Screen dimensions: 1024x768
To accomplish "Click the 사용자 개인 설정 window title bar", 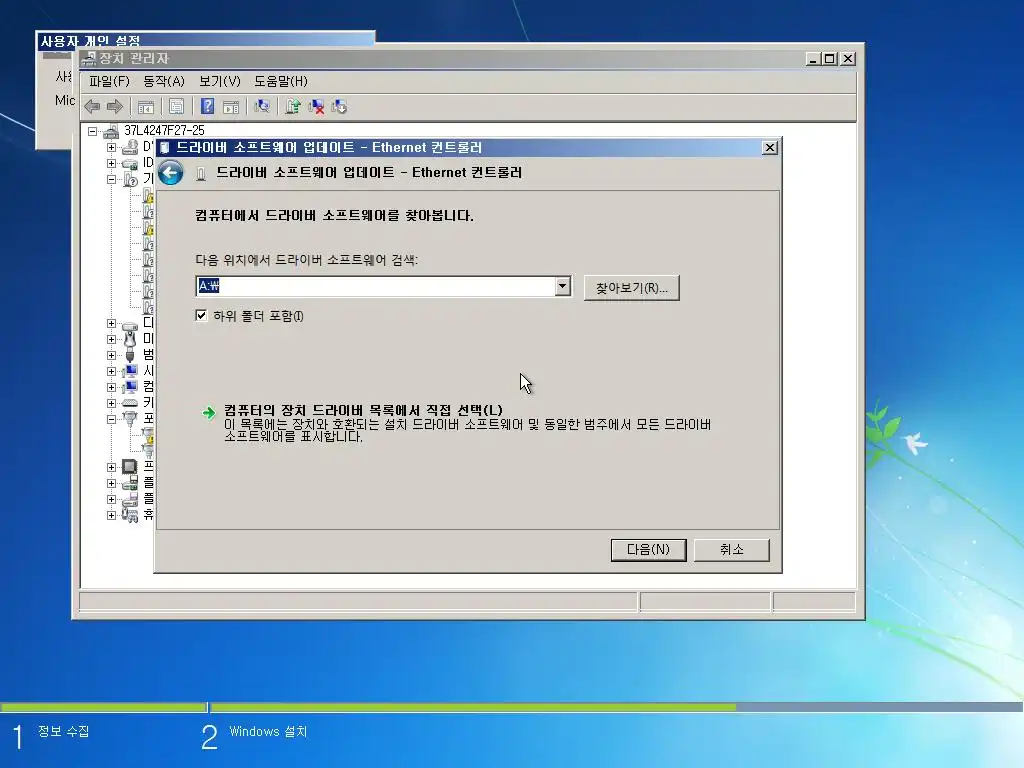I will [206, 38].
